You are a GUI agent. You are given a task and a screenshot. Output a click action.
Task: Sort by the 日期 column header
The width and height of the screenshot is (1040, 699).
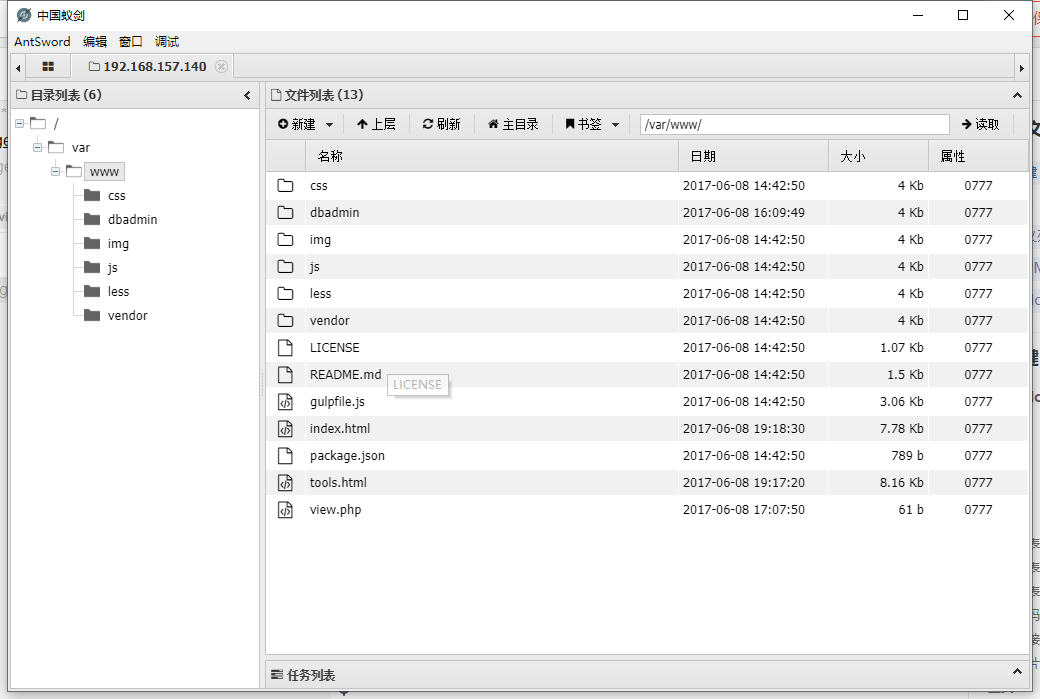[753, 156]
